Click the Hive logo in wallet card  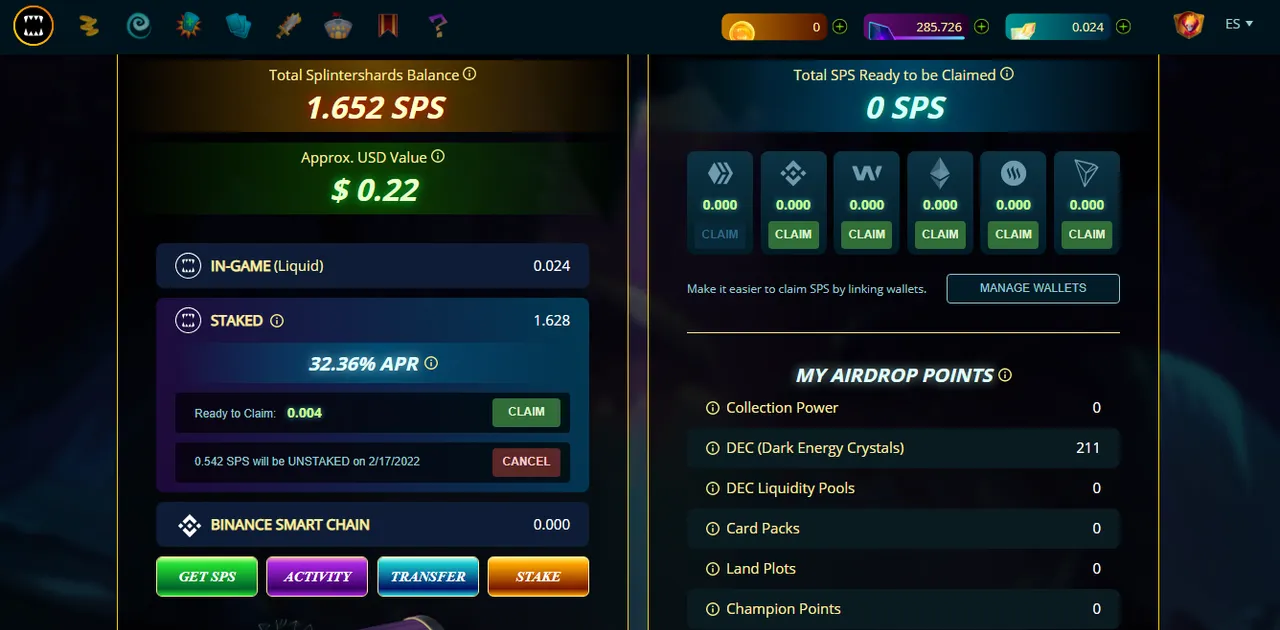click(720, 175)
